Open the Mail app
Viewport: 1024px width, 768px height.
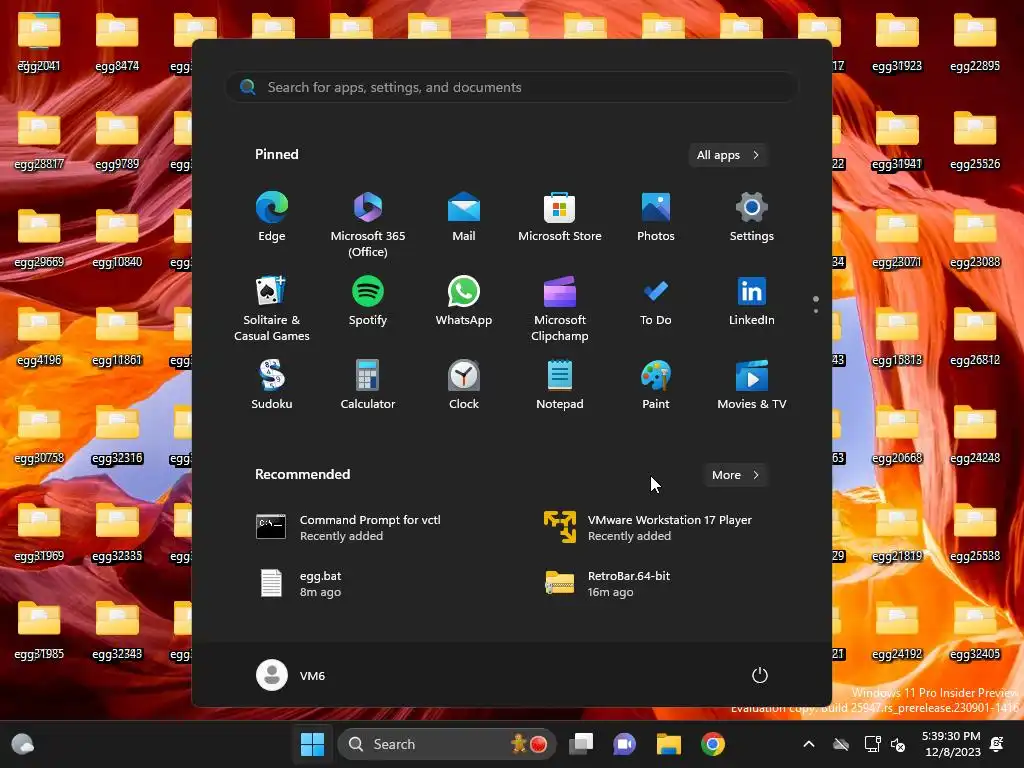[x=464, y=217]
